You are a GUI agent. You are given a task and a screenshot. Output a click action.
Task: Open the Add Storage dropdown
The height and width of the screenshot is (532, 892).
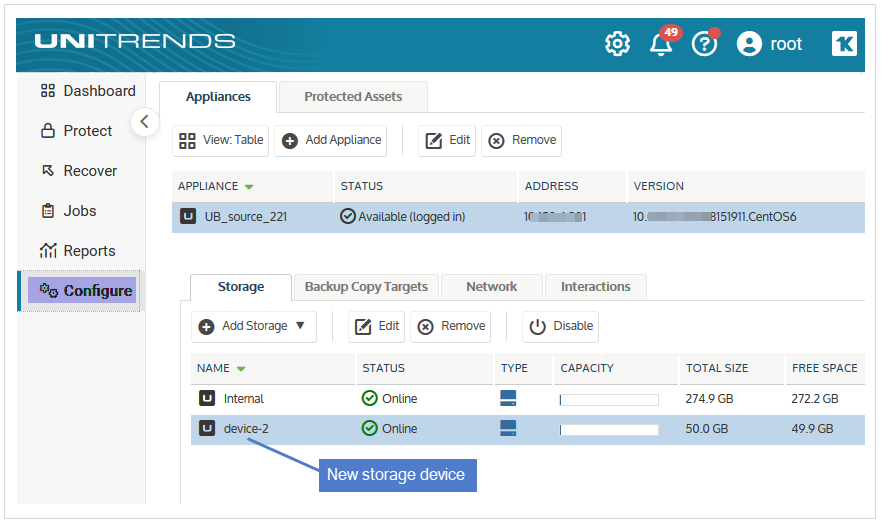[254, 327]
